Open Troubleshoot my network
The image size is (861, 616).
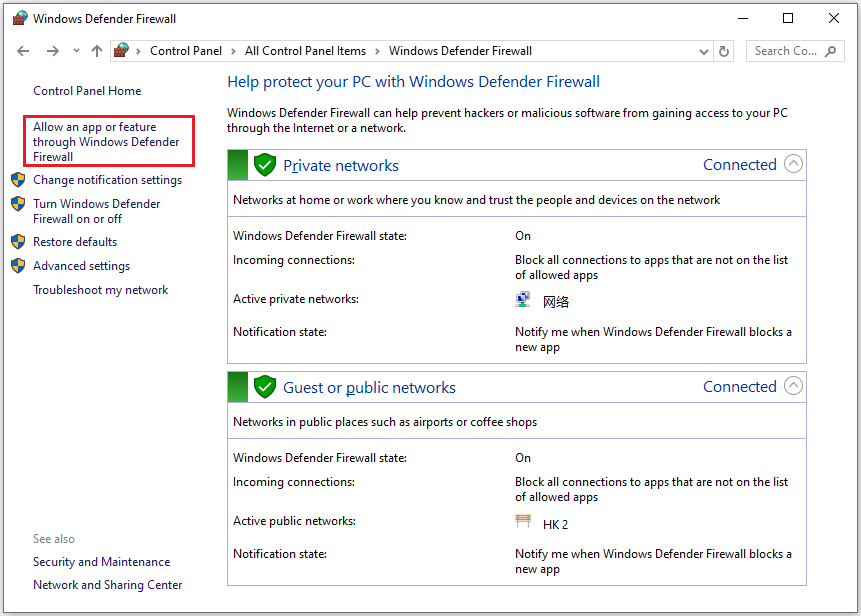point(100,290)
